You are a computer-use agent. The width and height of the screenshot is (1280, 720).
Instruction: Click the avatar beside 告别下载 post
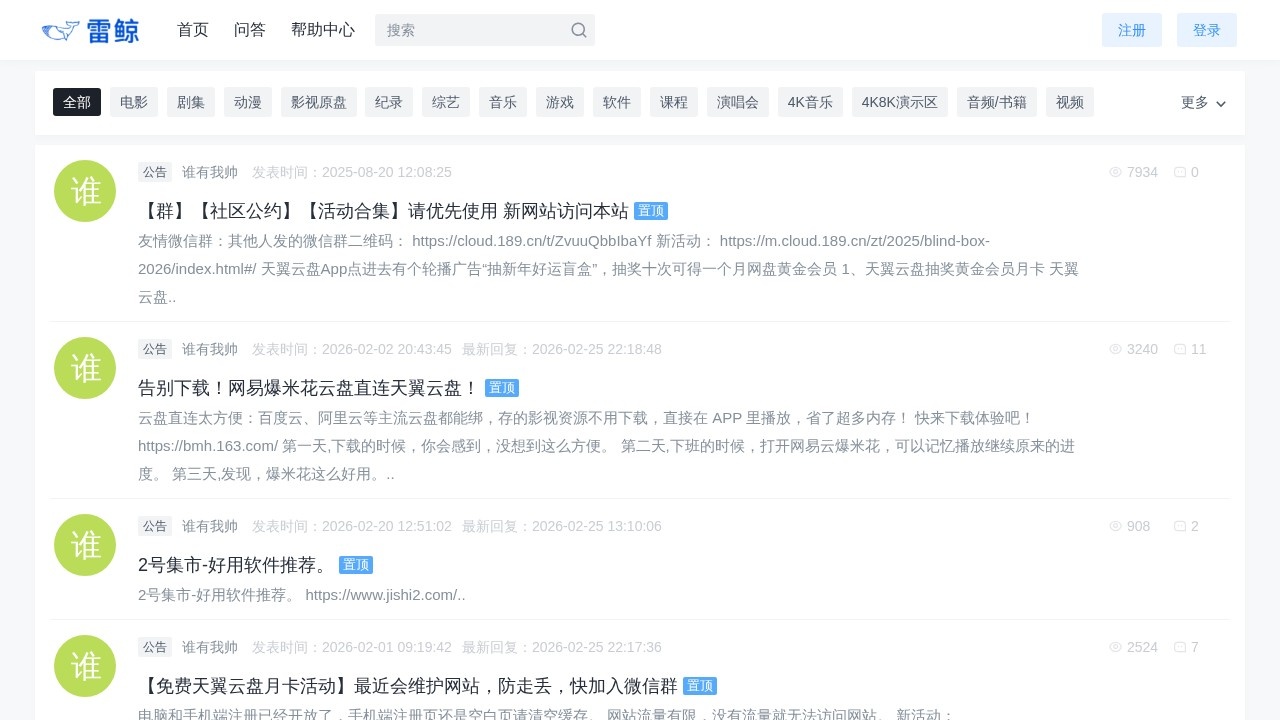tap(85, 368)
